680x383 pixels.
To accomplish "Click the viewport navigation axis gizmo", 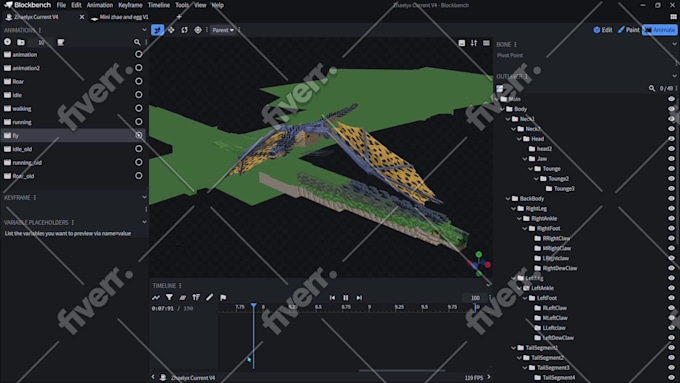I will [479, 264].
